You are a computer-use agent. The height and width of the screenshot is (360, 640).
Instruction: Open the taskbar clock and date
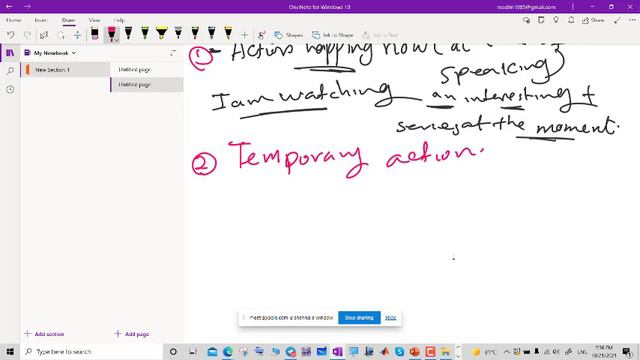coord(604,351)
